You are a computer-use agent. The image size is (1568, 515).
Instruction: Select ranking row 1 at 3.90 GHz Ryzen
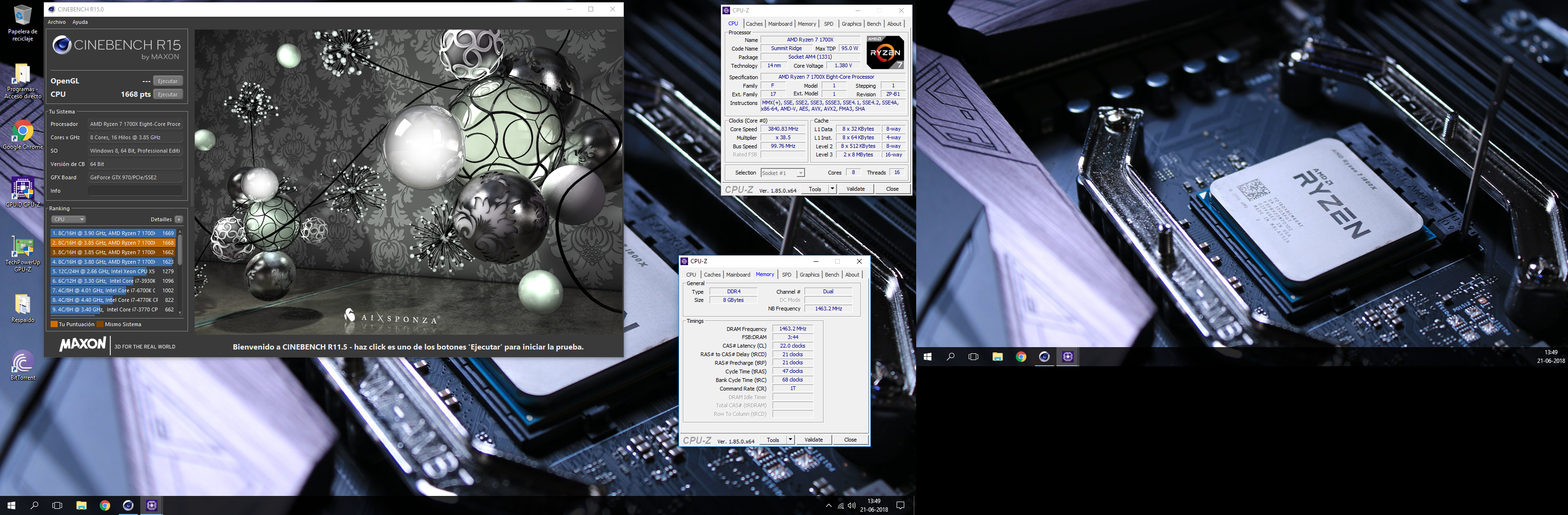113,233
